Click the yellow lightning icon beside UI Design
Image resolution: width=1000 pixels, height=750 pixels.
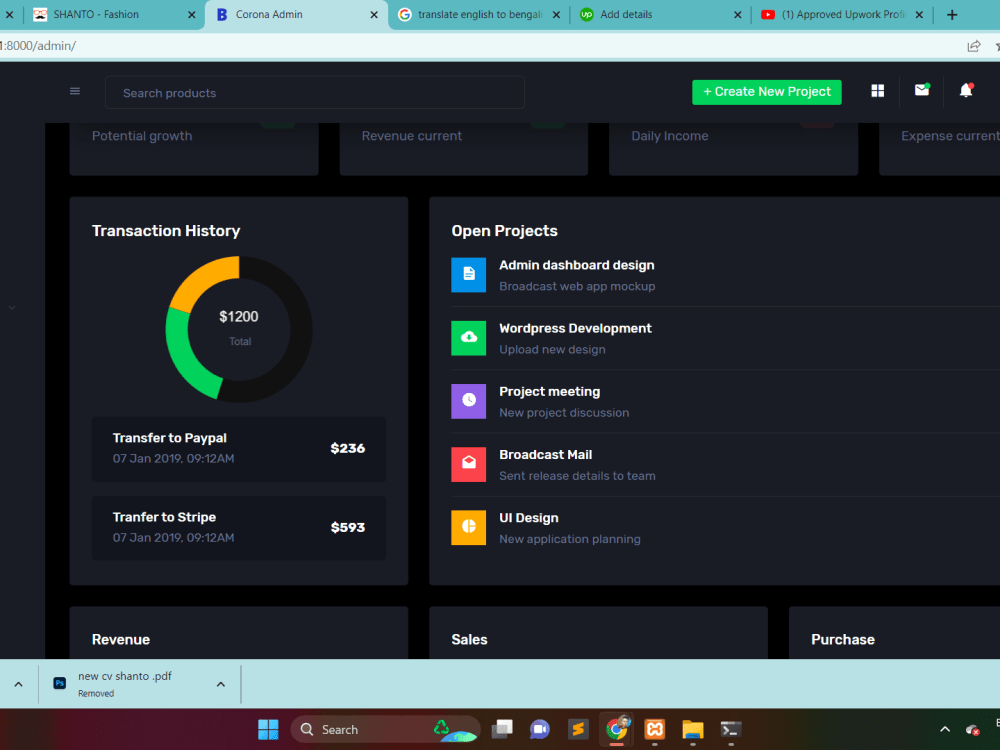[x=469, y=527]
